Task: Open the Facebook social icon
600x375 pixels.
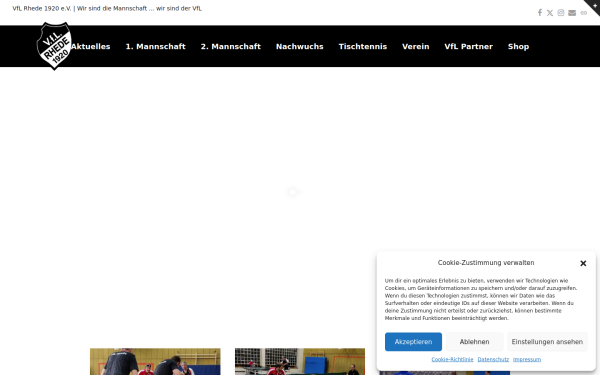Action: (x=540, y=13)
